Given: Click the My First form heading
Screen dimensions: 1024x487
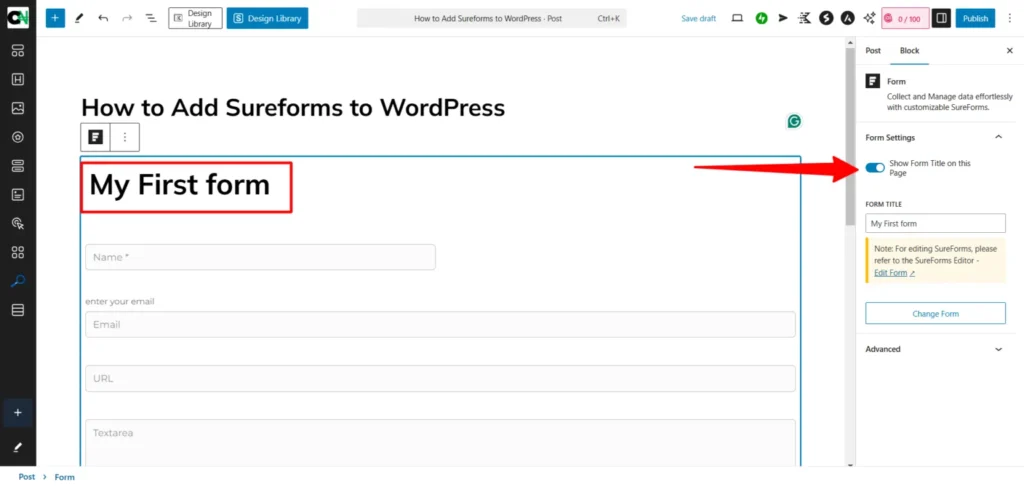Looking at the screenshot, I should point(180,185).
